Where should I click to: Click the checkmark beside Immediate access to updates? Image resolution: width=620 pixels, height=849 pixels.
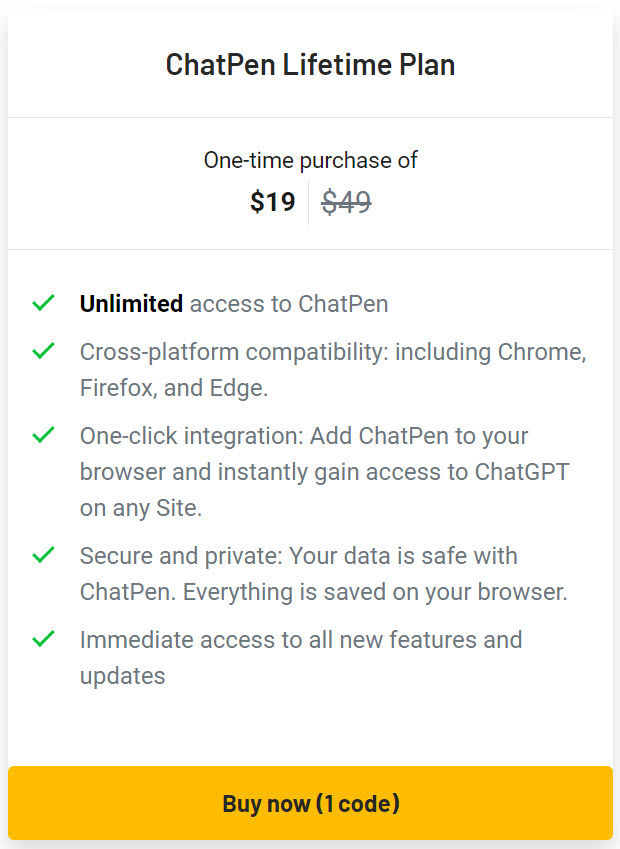click(x=42, y=639)
